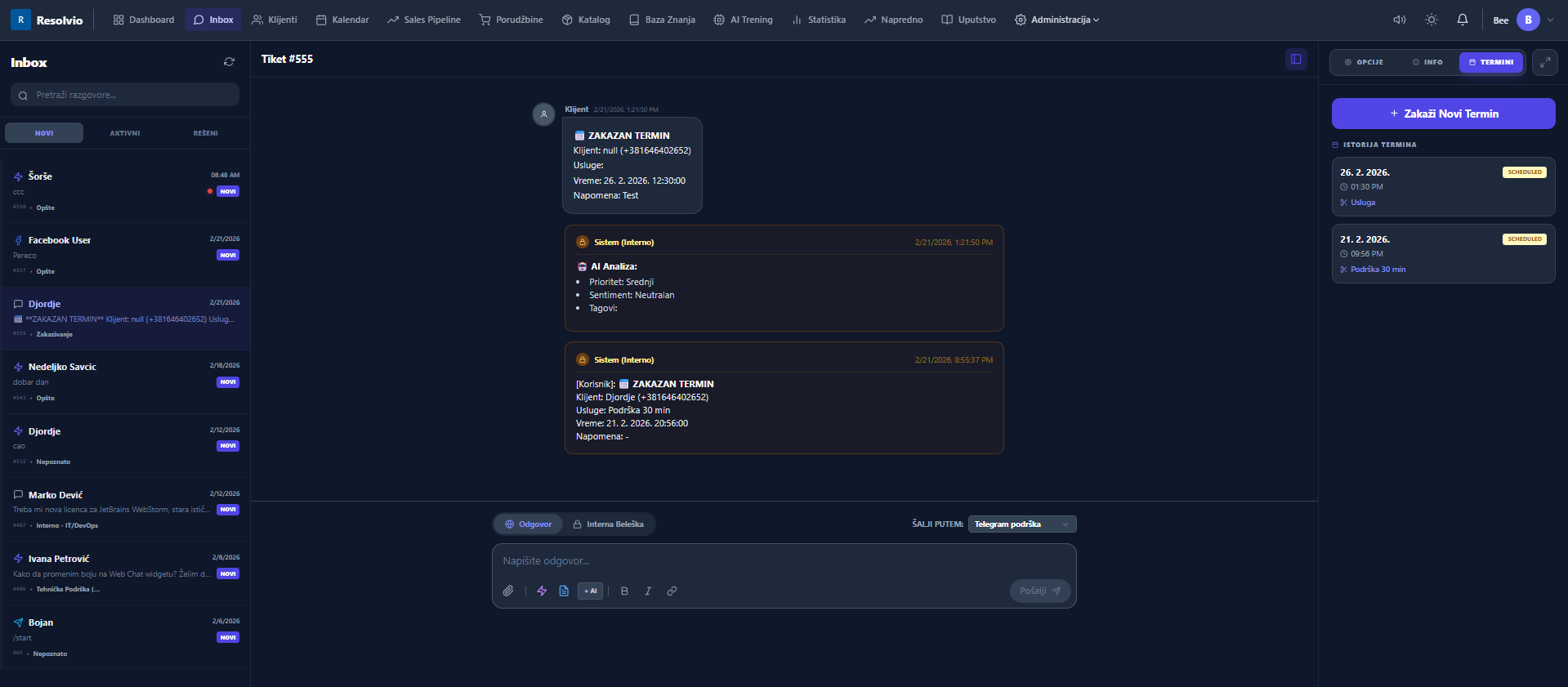Open the Dashboard page
This screenshot has width=1568, height=687.
144,20
